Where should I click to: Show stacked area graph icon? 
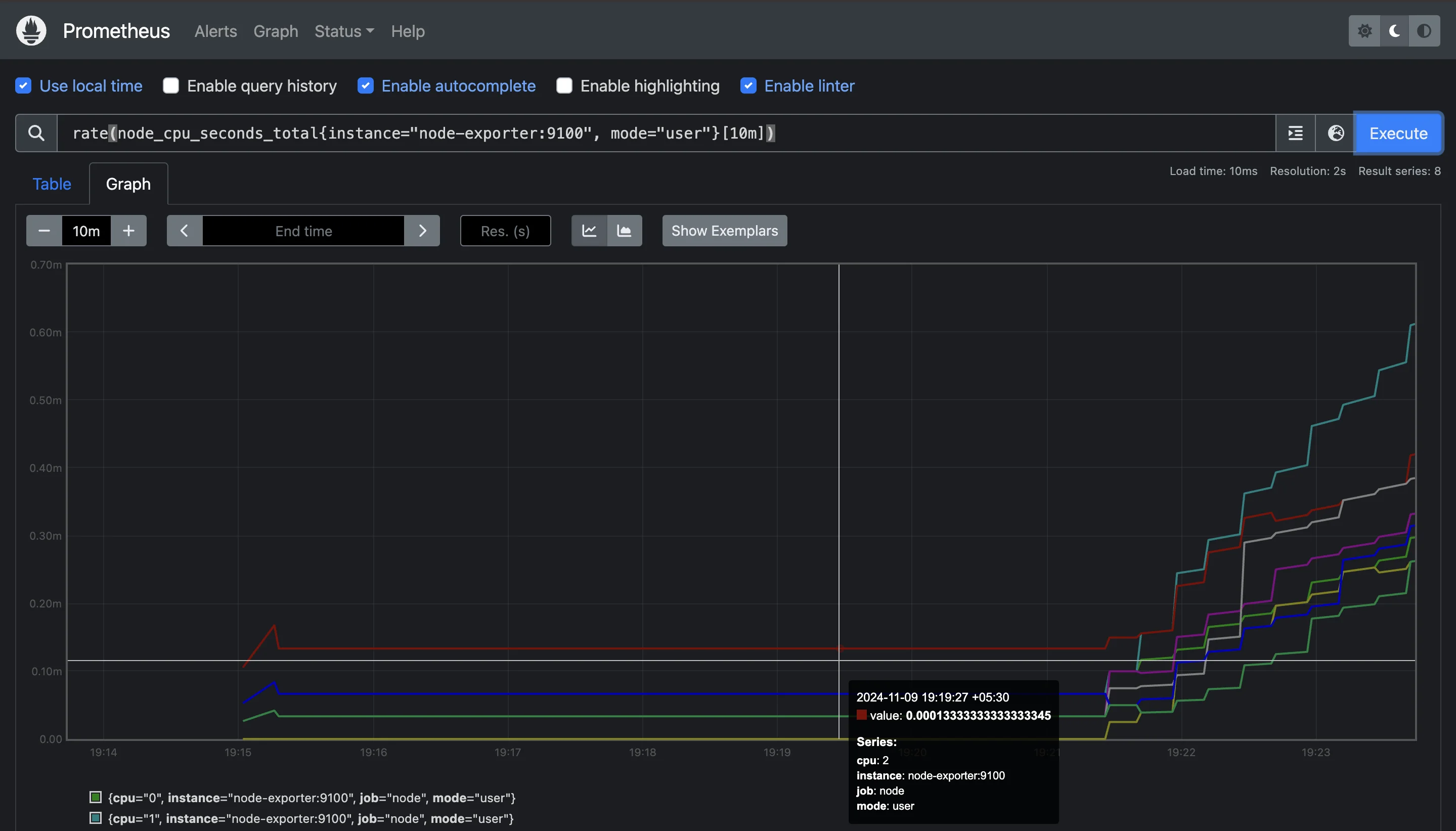[x=624, y=231]
